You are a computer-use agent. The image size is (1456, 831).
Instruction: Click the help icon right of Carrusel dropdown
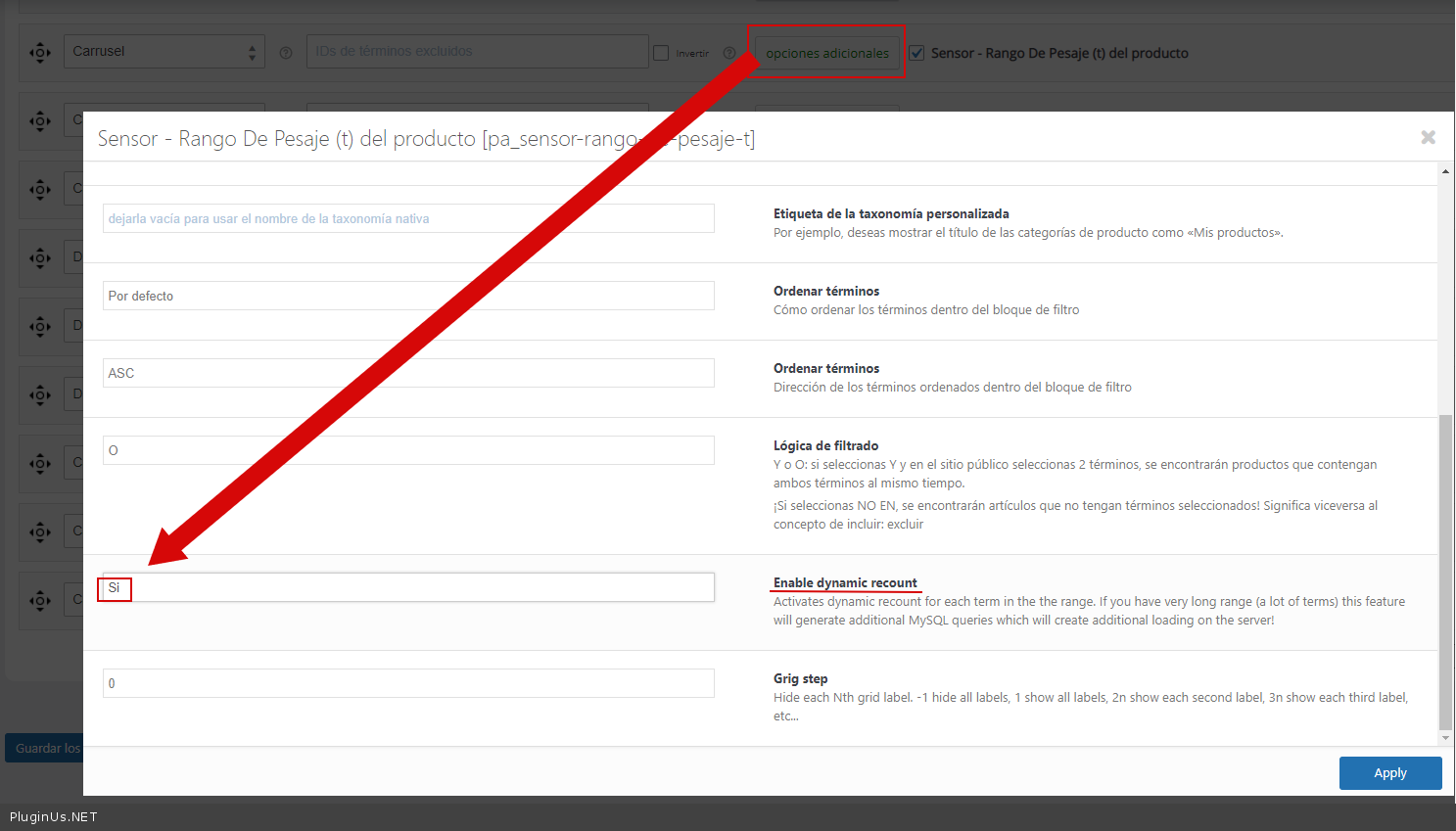(x=286, y=53)
